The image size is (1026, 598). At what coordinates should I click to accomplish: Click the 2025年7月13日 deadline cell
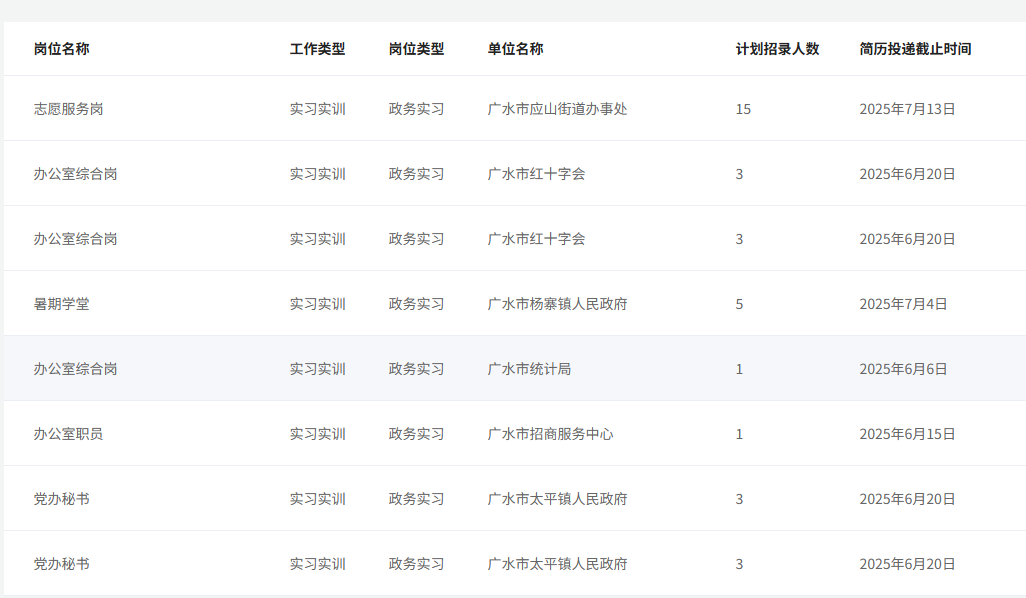908,109
